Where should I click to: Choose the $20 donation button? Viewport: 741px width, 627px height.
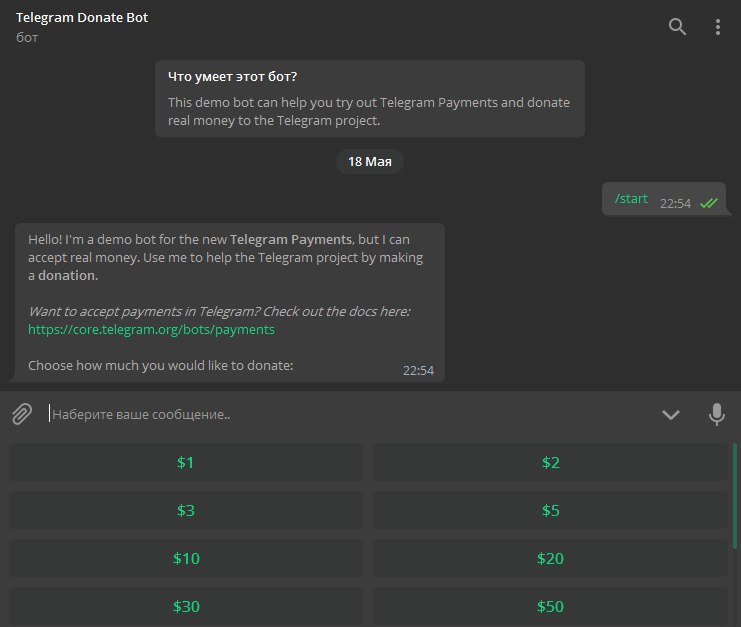(551, 558)
